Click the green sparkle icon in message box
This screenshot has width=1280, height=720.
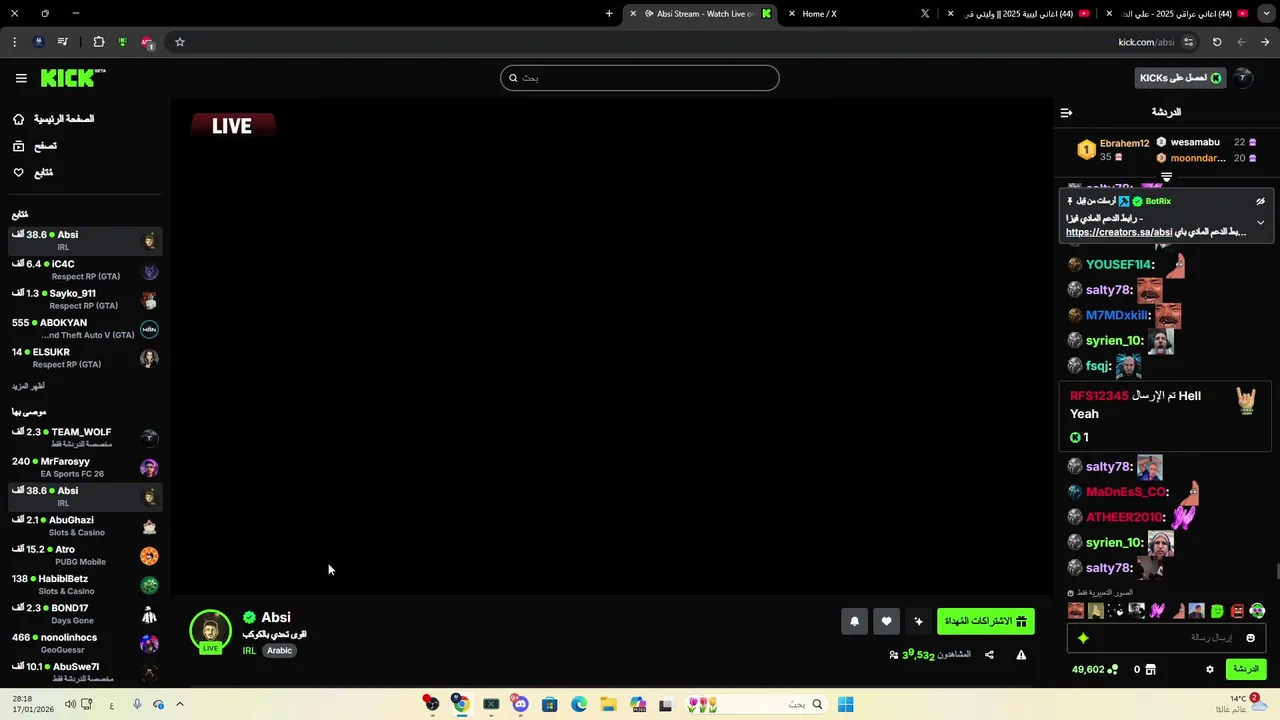[1083, 638]
